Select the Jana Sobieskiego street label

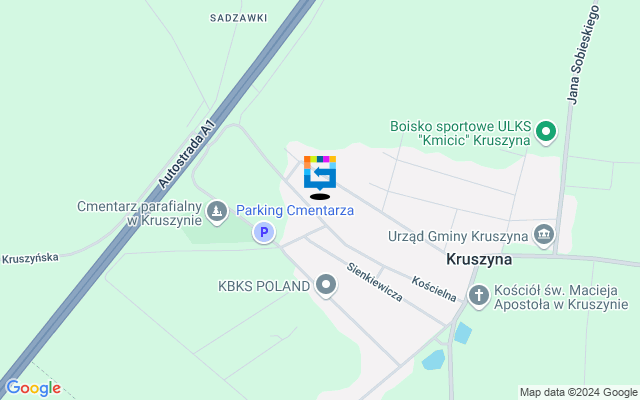tap(583, 55)
